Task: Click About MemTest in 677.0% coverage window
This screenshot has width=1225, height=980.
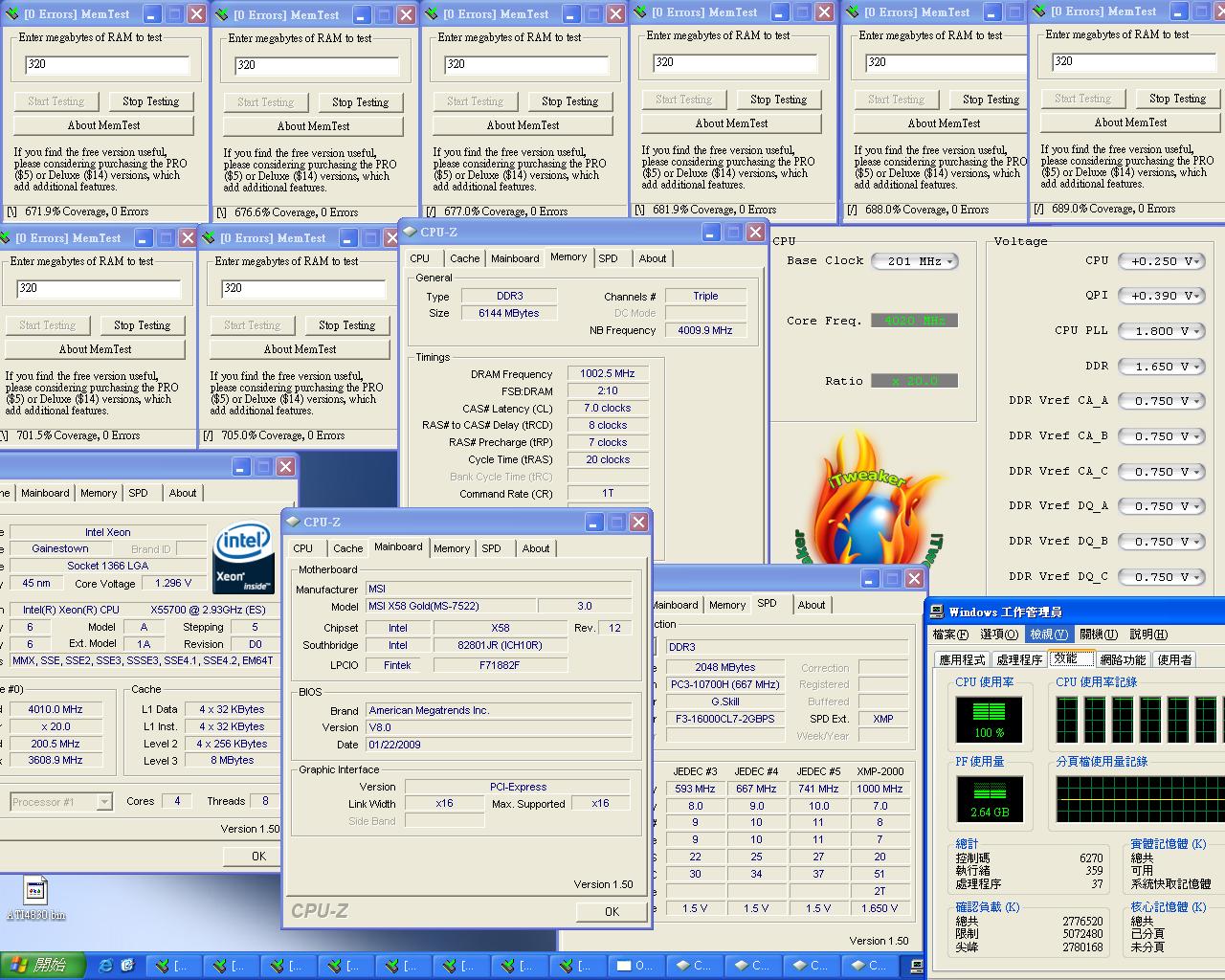Action: pyautogui.click(x=523, y=125)
